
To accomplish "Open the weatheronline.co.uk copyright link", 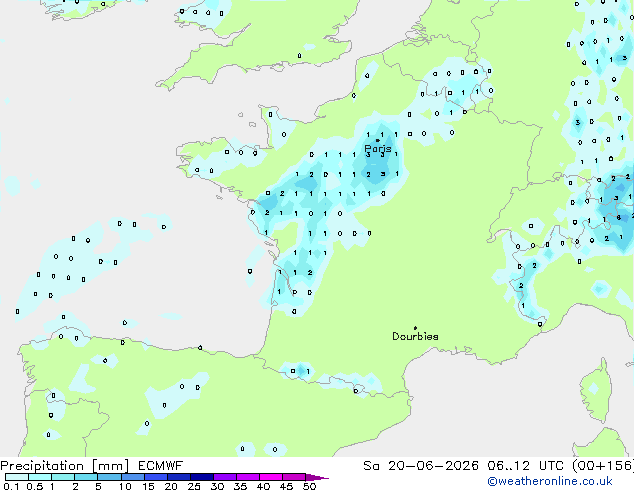I will click(x=550, y=481).
